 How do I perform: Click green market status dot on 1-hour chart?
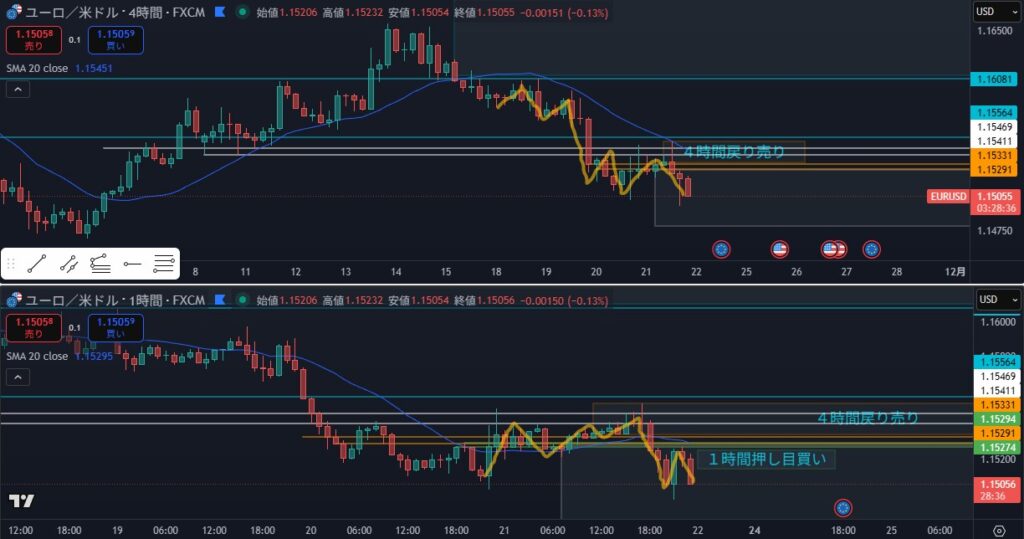pos(241,300)
